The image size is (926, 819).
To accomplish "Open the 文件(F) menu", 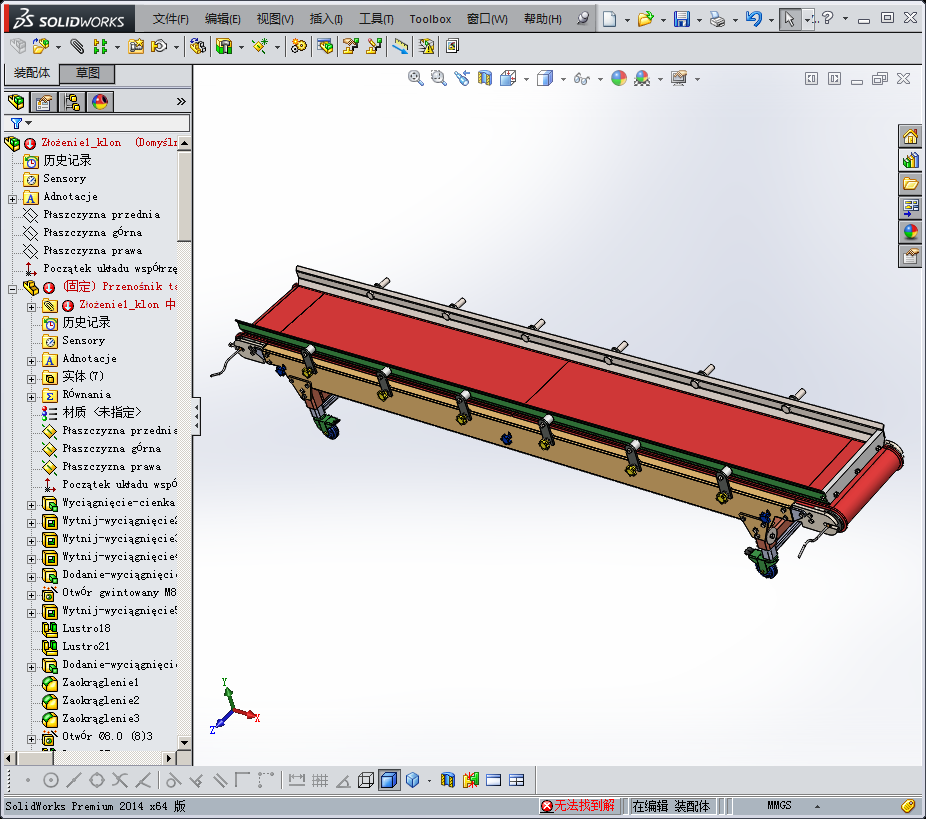I will (171, 19).
